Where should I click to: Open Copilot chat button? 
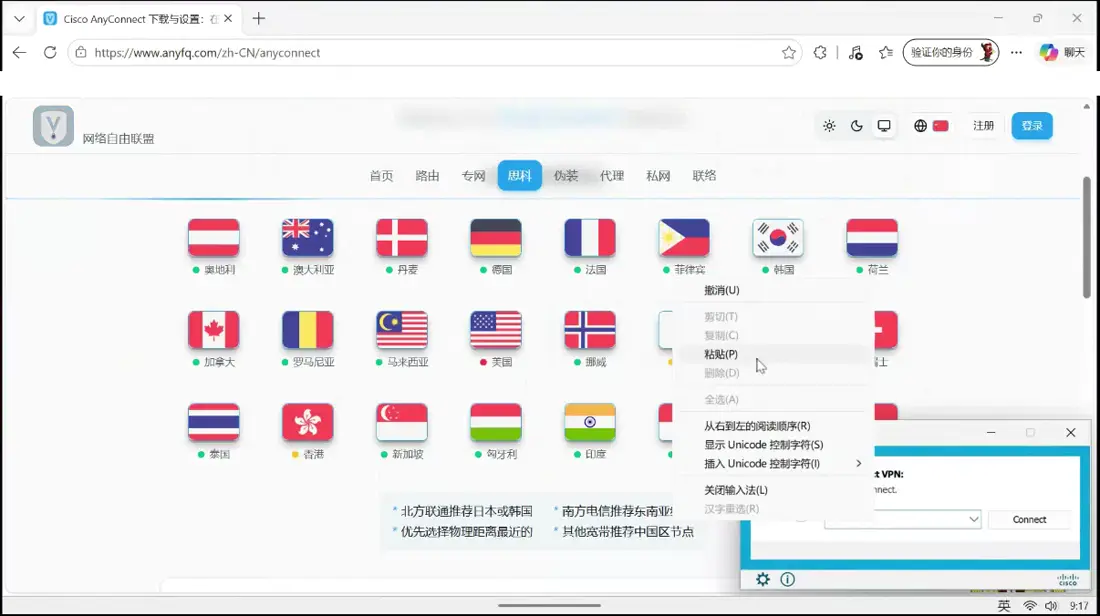[1062, 53]
